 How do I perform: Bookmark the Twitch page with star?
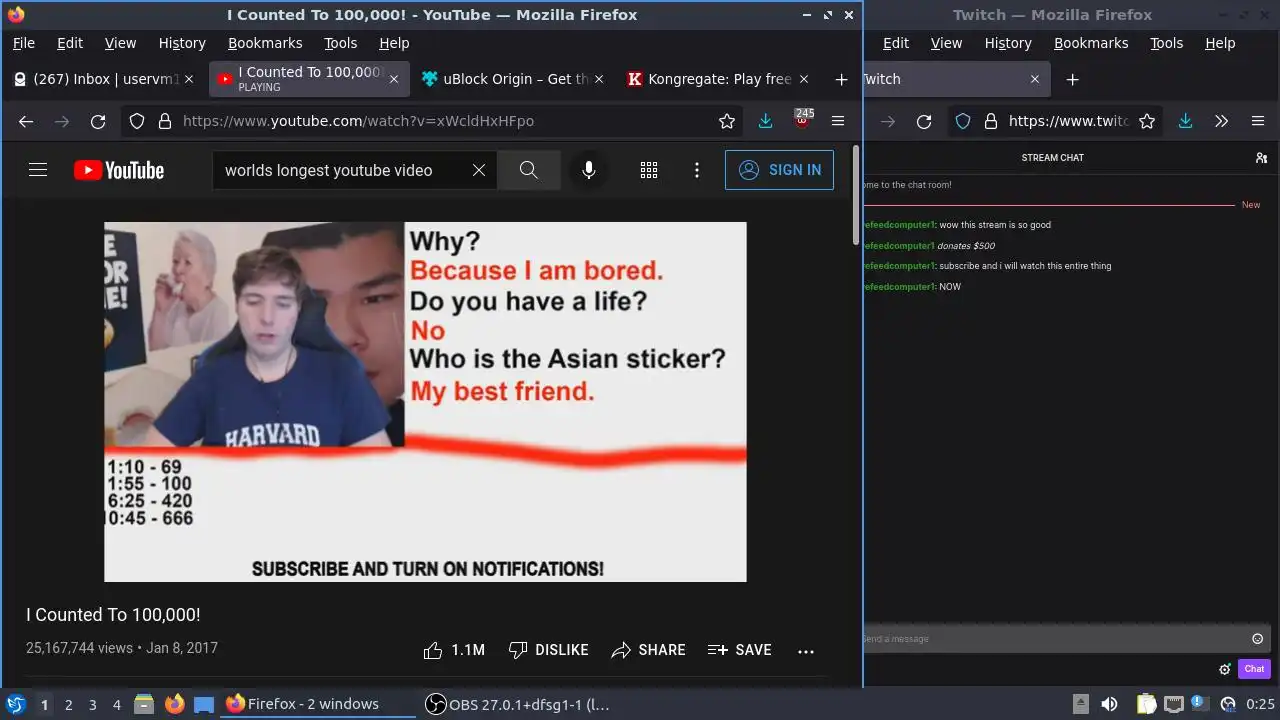tap(1147, 121)
